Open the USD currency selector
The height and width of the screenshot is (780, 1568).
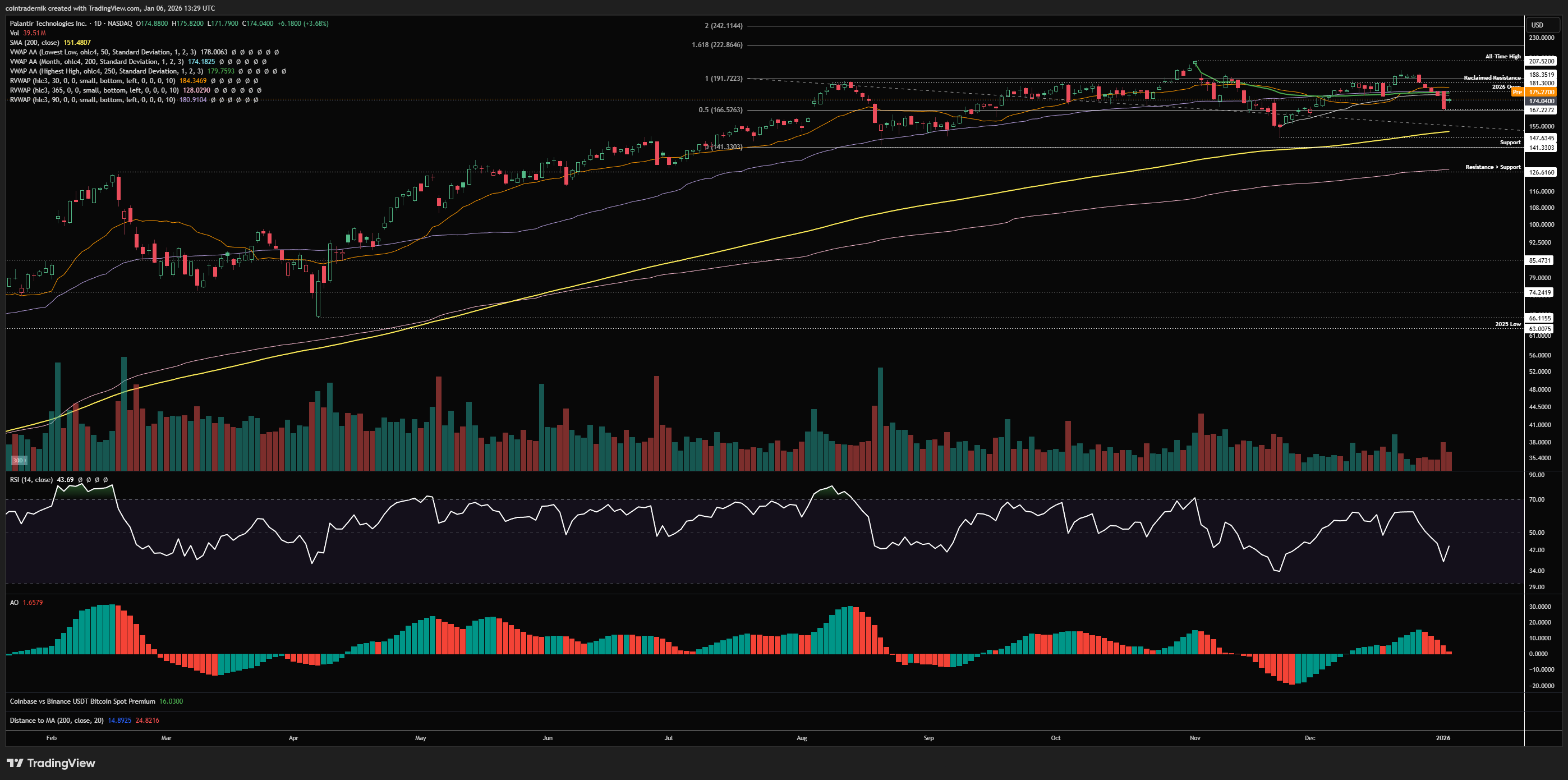click(x=1538, y=25)
